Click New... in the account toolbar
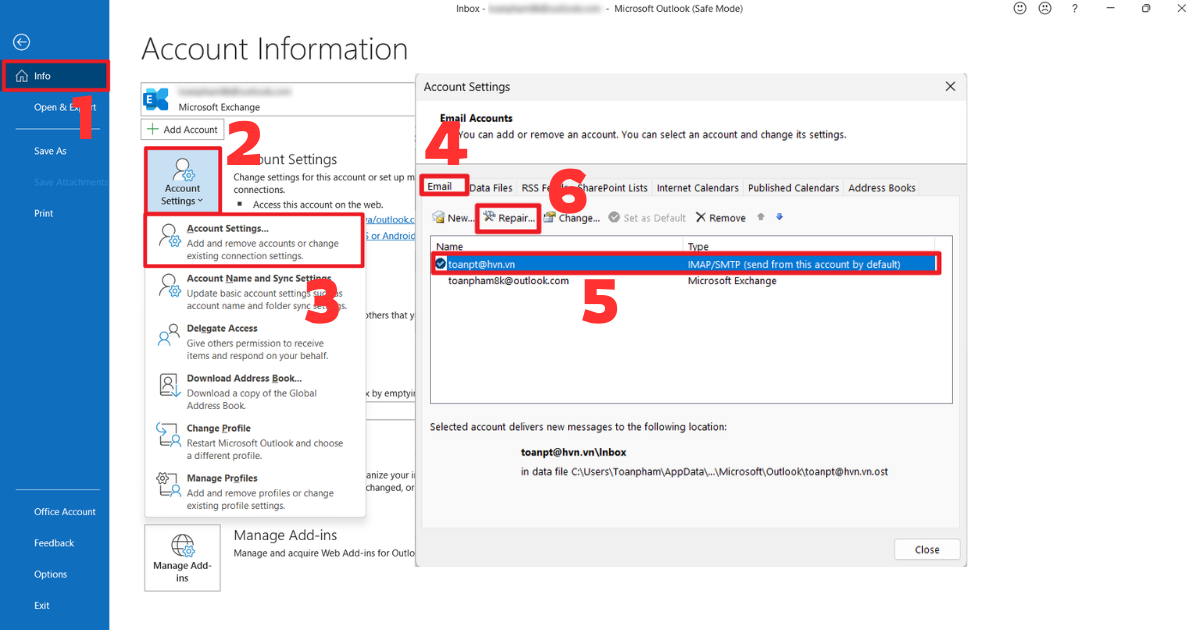1200x630 pixels. click(x=453, y=218)
